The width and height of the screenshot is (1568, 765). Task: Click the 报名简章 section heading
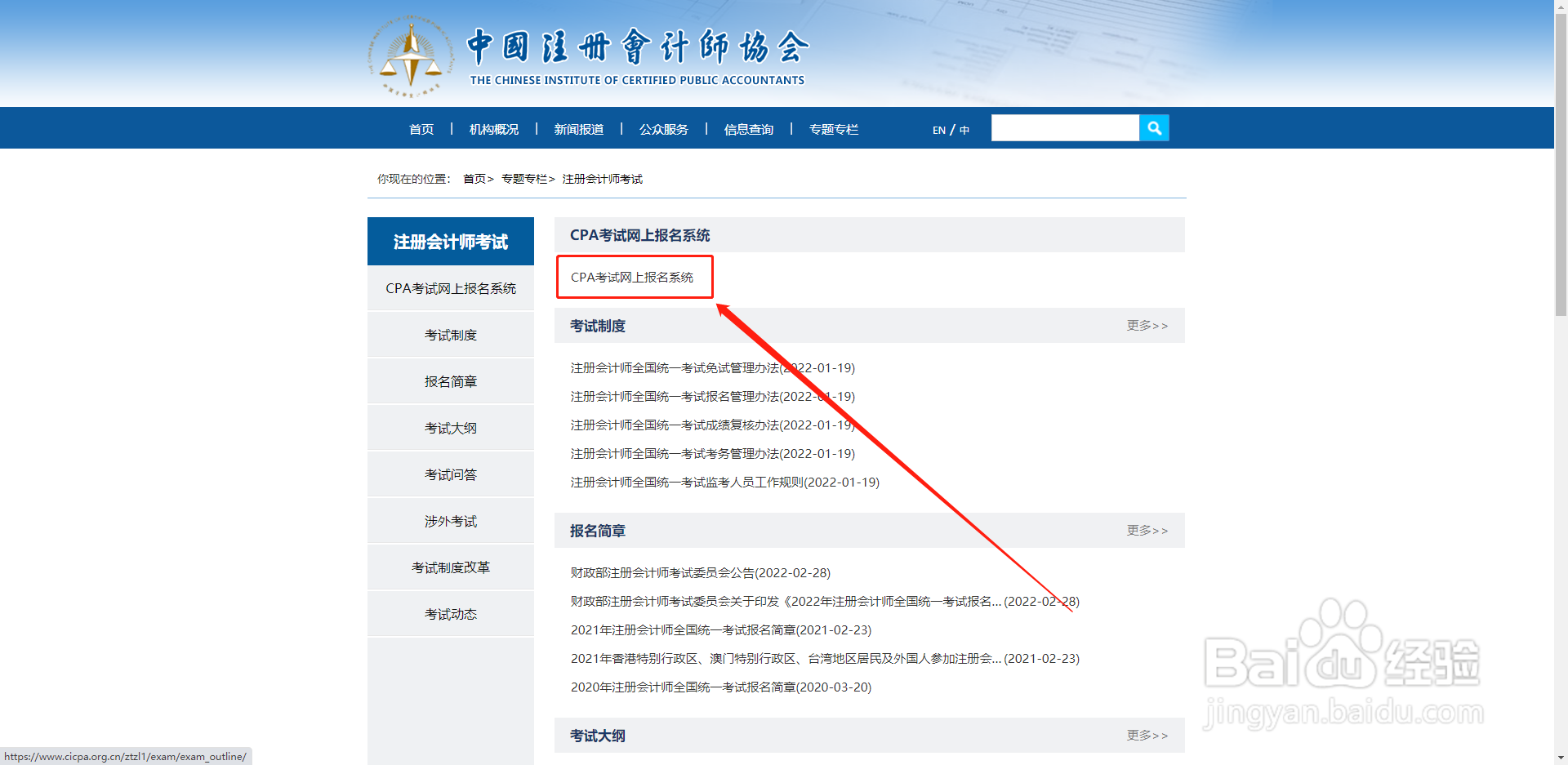click(x=598, y=531)
